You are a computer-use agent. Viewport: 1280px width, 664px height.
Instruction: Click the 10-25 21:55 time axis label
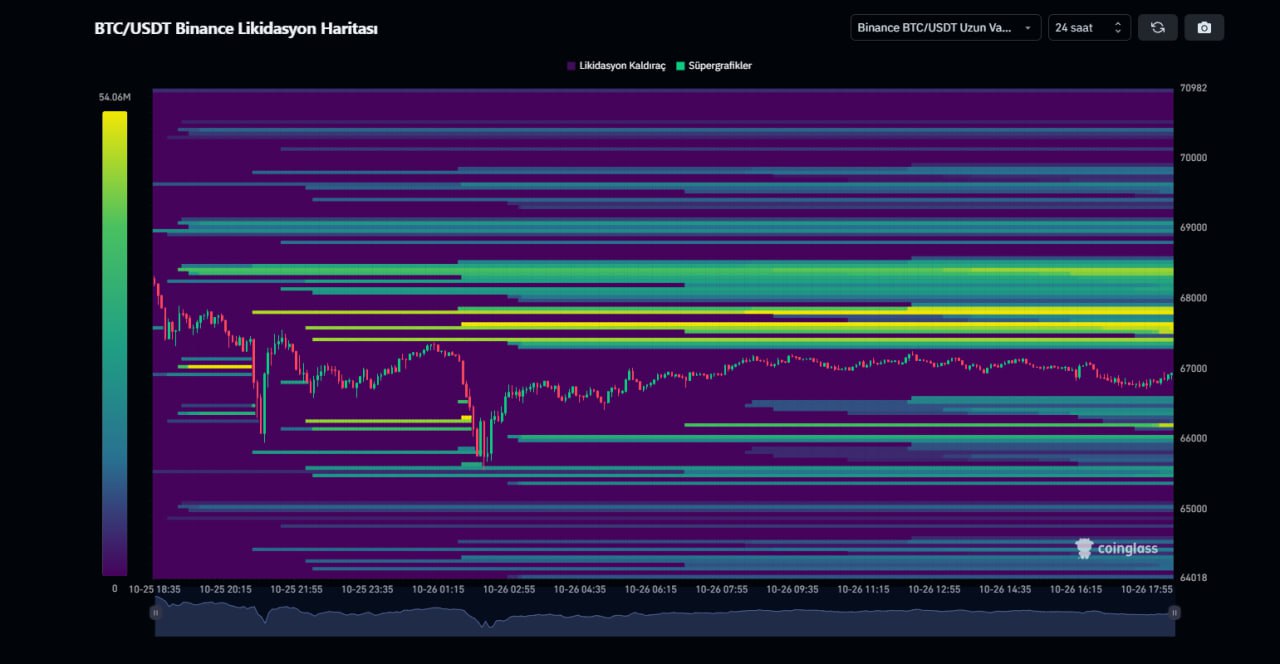coord(296,590)
